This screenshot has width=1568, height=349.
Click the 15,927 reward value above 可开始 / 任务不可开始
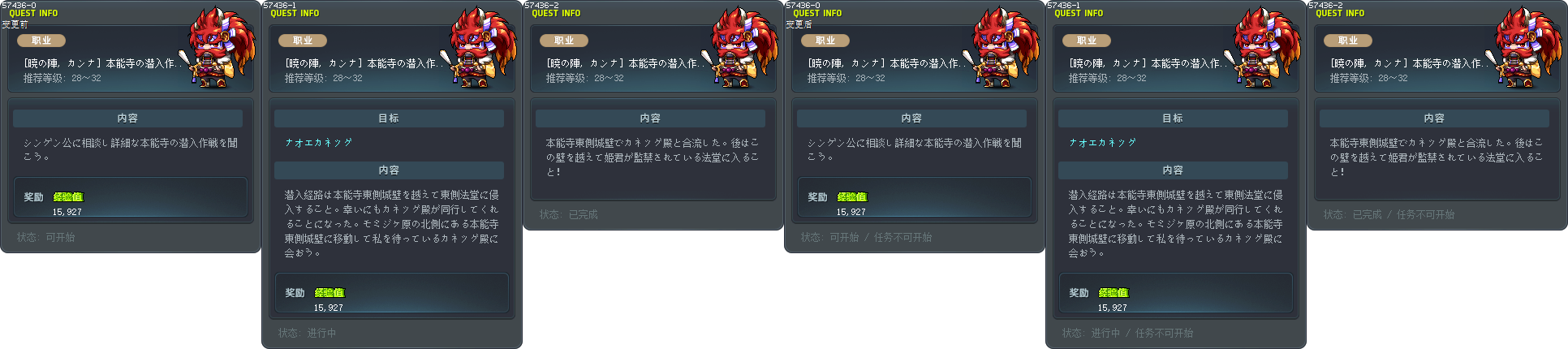[x=851, y=212]
